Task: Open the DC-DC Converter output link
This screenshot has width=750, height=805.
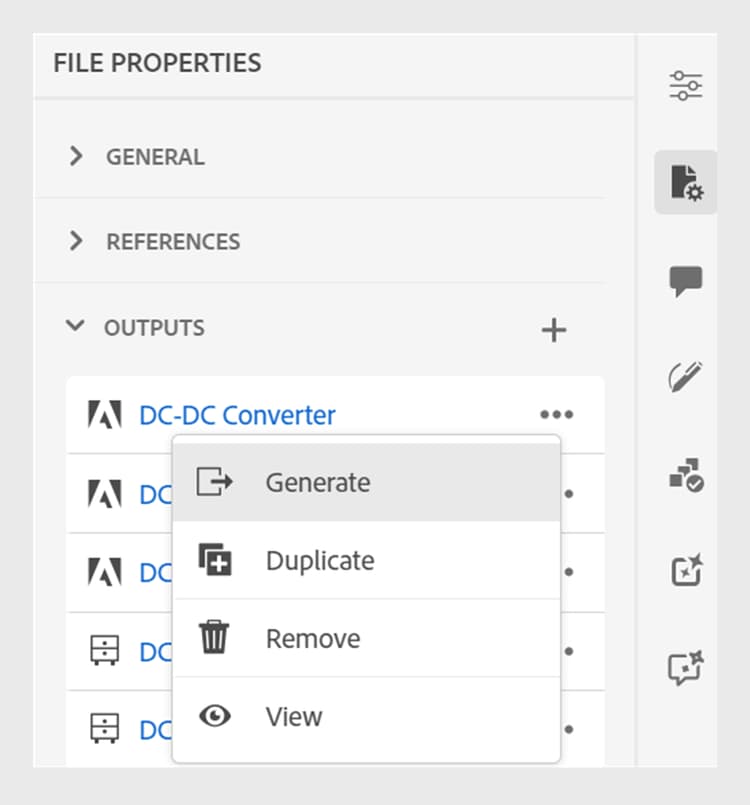Action: (237, 415)
